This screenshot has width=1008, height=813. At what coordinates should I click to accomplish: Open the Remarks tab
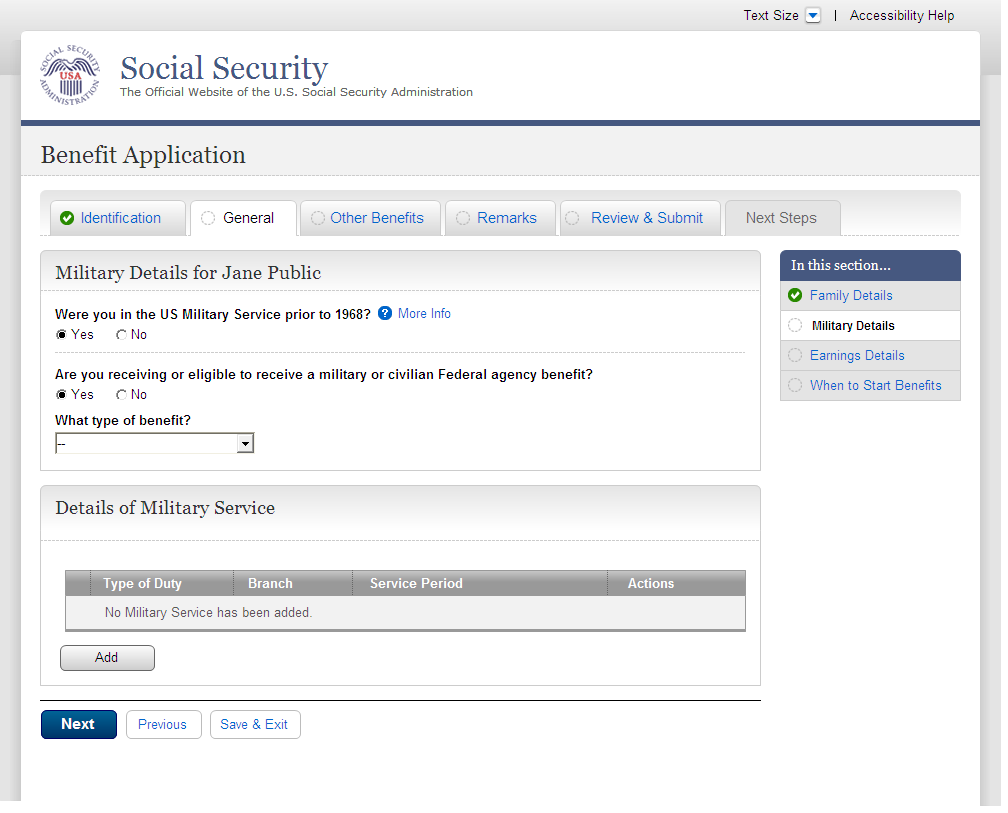(x=506, y=218)
